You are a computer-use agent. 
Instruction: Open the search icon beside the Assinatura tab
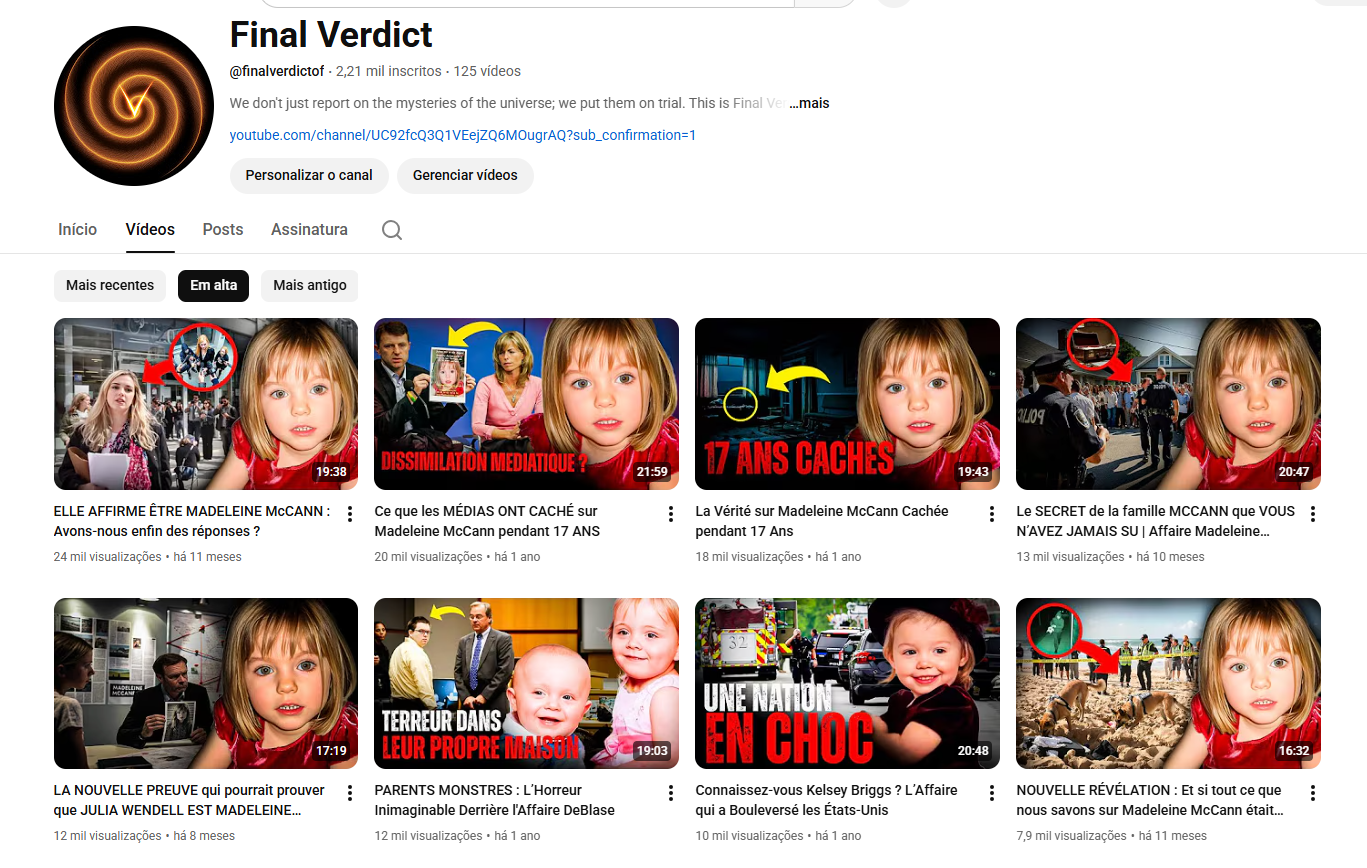click(x=391, y=229)
